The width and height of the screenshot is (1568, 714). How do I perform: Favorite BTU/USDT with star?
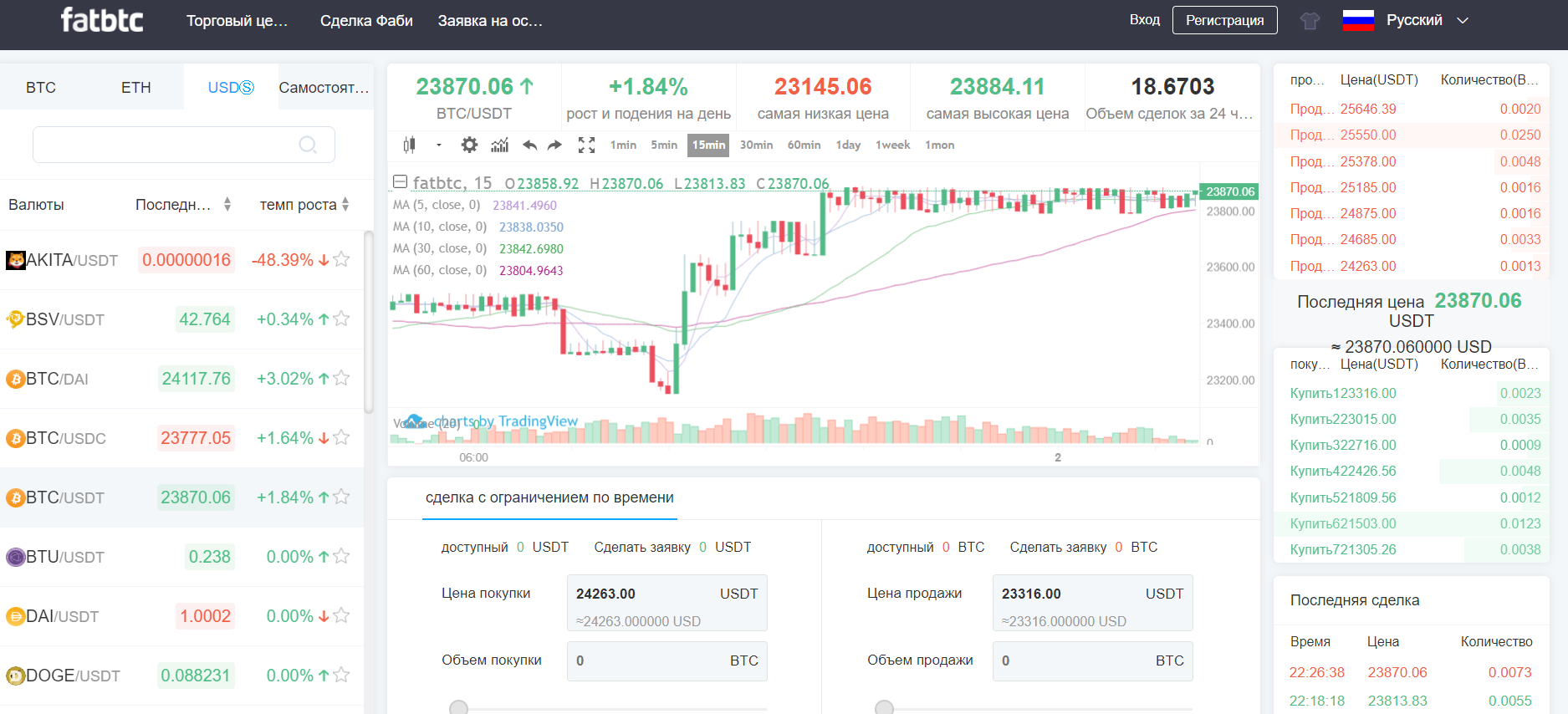pyautogui.click(x=341, y=556)
